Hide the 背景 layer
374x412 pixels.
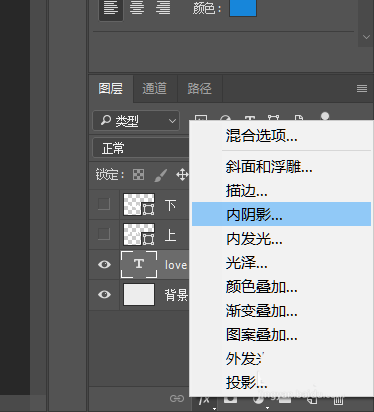click(x=104, y=295)
